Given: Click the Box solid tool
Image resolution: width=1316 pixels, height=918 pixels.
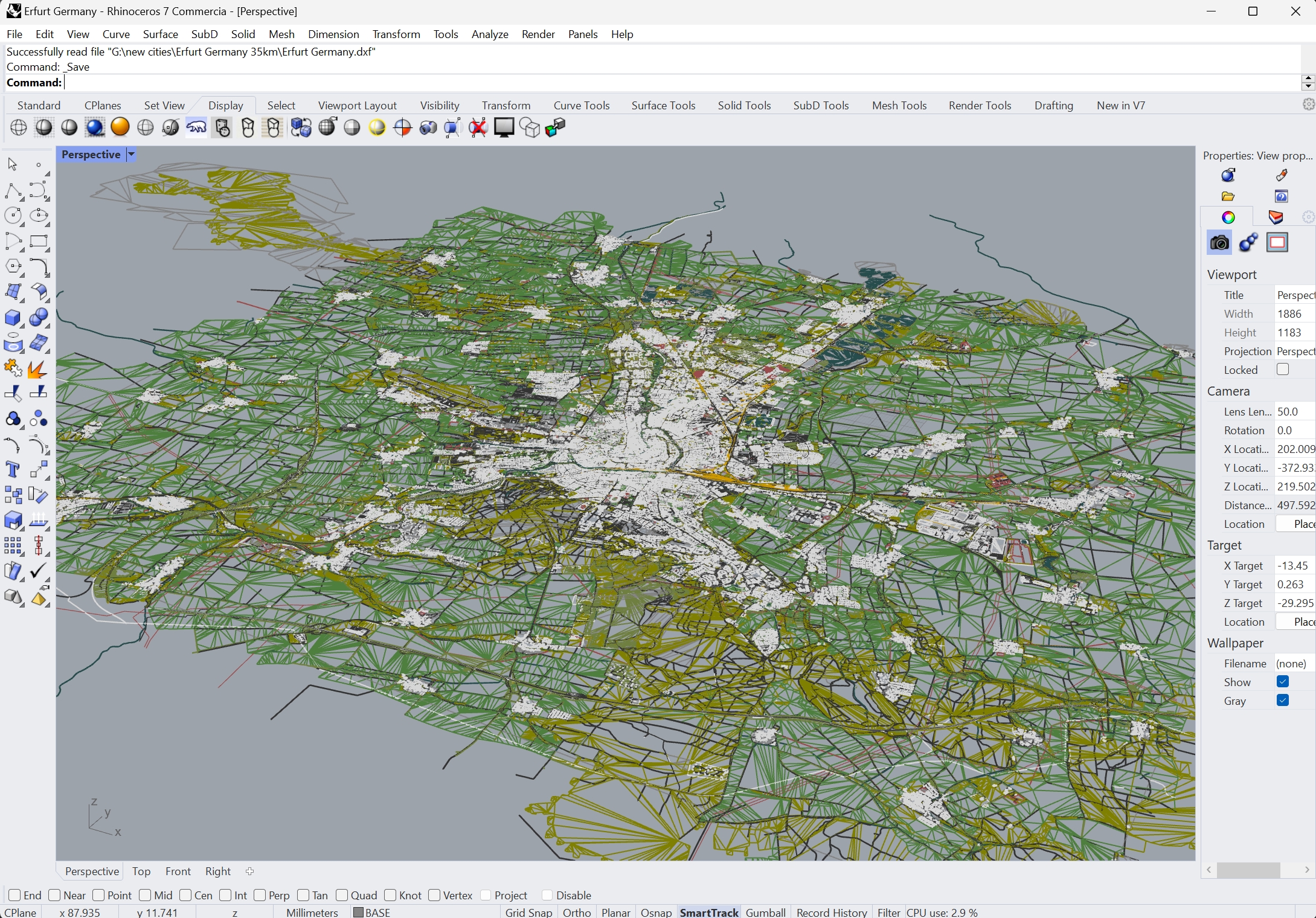Looking at the screenshot, I should tap(13, 318).
